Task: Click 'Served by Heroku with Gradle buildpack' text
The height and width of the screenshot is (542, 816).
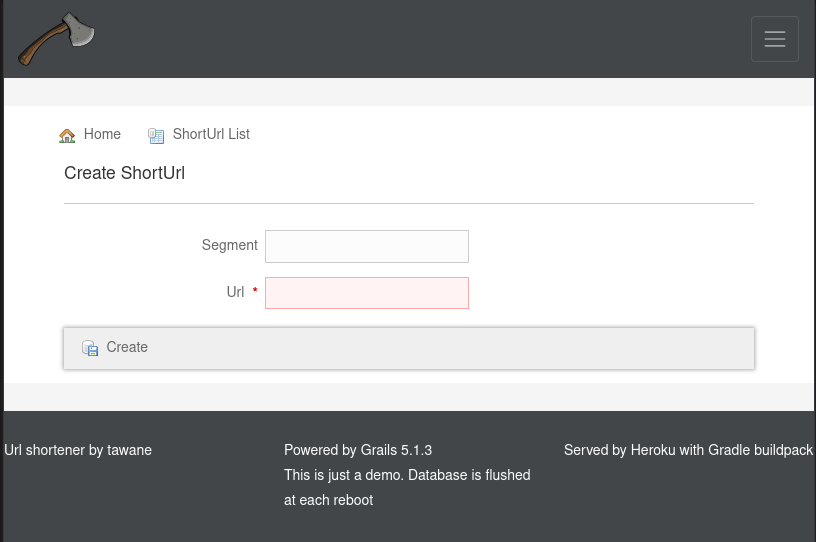Action: pos(688,450)
